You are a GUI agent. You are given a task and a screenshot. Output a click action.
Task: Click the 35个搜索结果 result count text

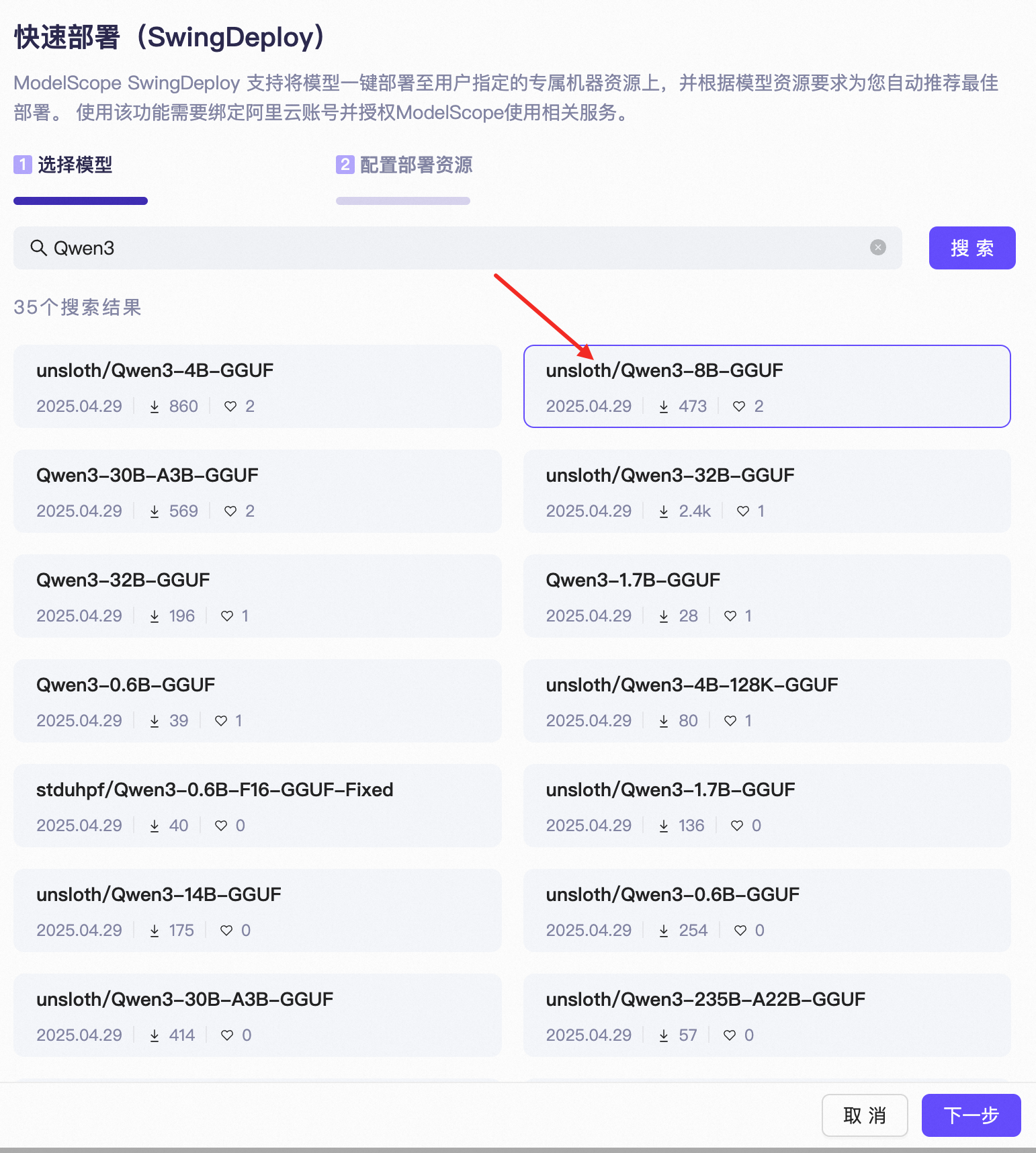tap(77, 307)
